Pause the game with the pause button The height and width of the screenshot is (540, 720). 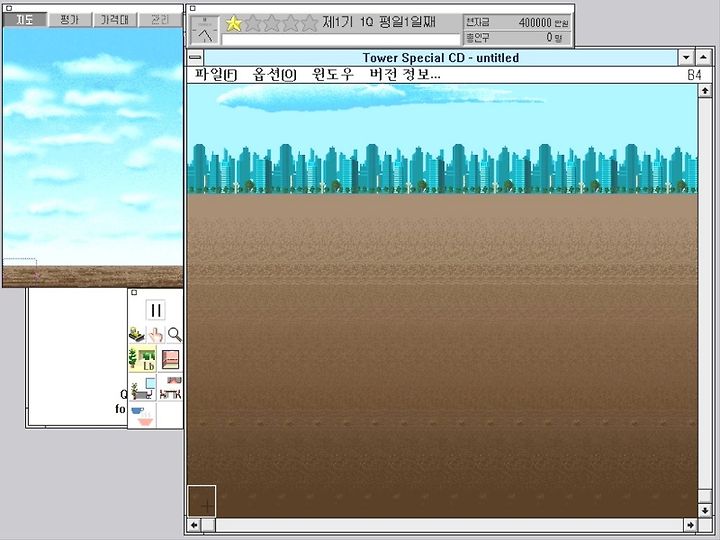155,310
